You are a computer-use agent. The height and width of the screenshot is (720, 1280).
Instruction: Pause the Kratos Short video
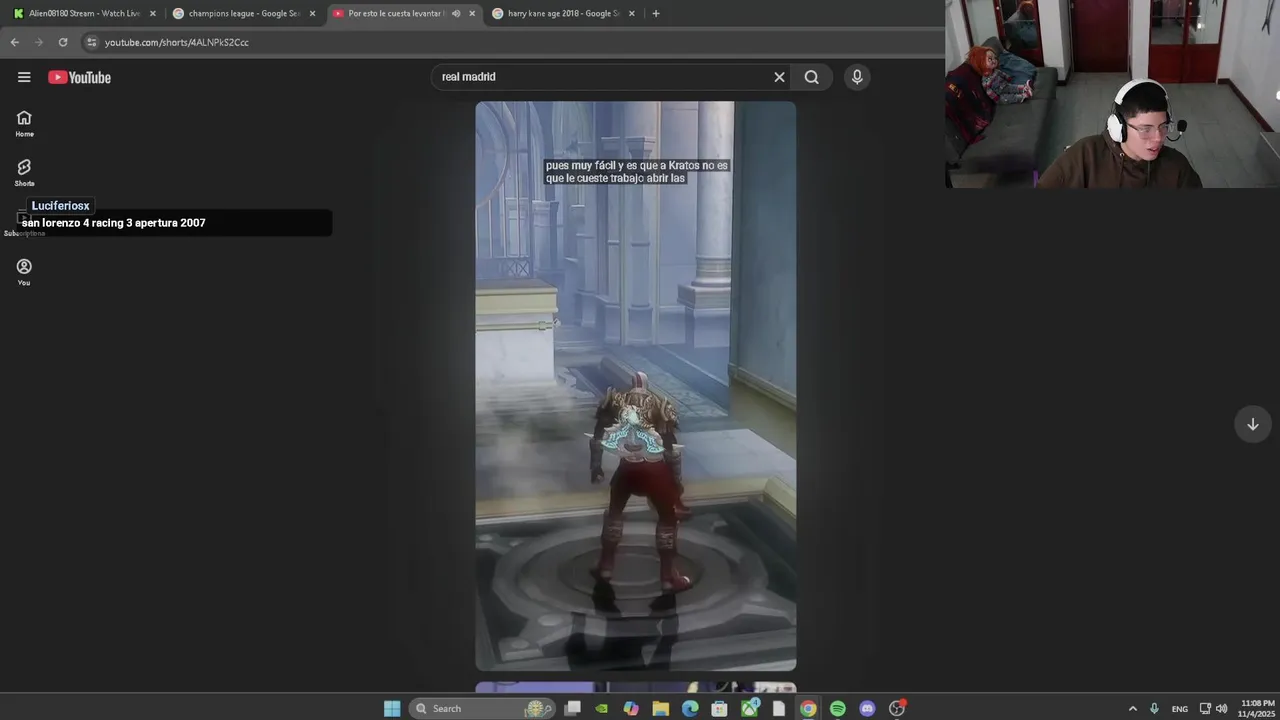coord(636,386)
